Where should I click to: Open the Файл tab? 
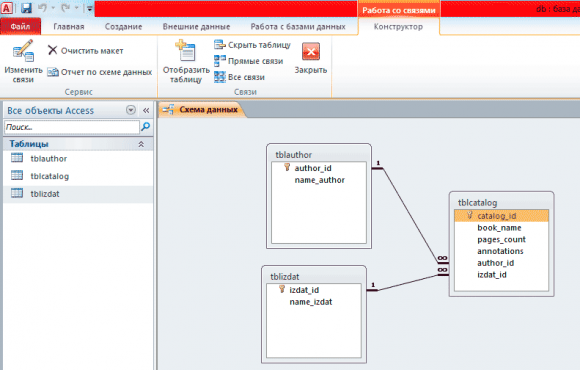(x=20, y=27)
